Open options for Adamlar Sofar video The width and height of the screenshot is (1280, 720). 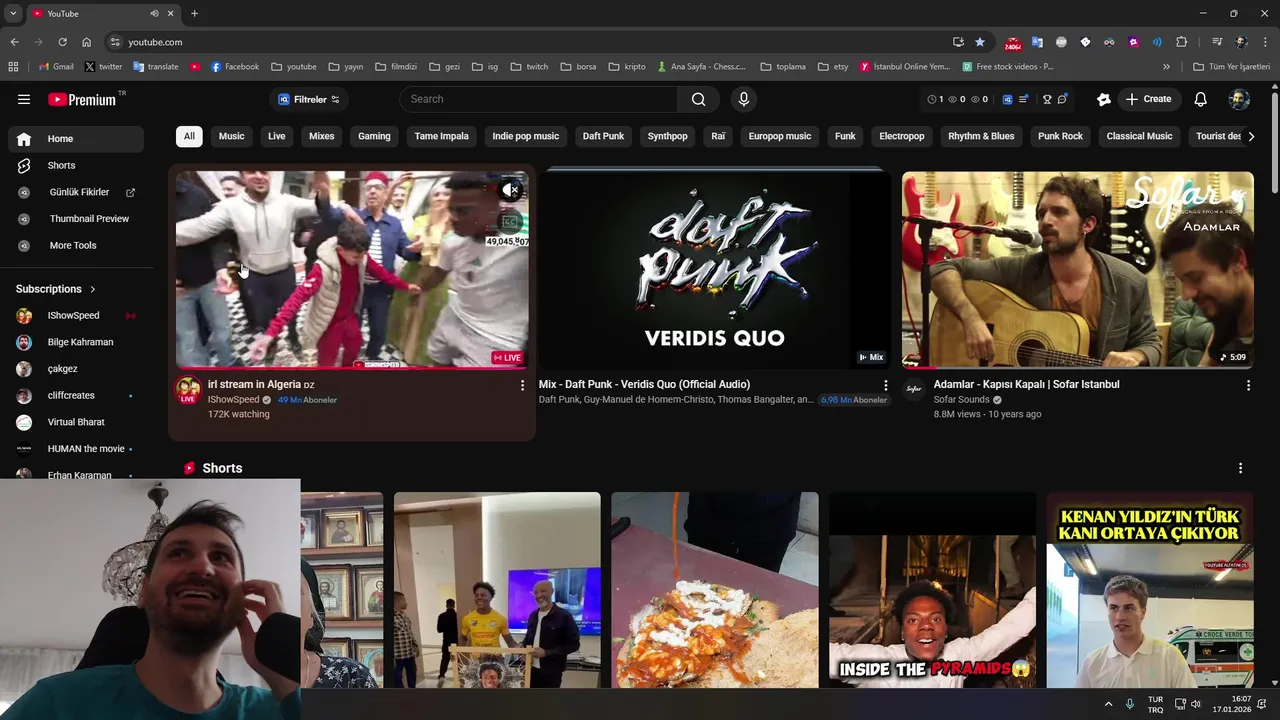coord(1247,385)
